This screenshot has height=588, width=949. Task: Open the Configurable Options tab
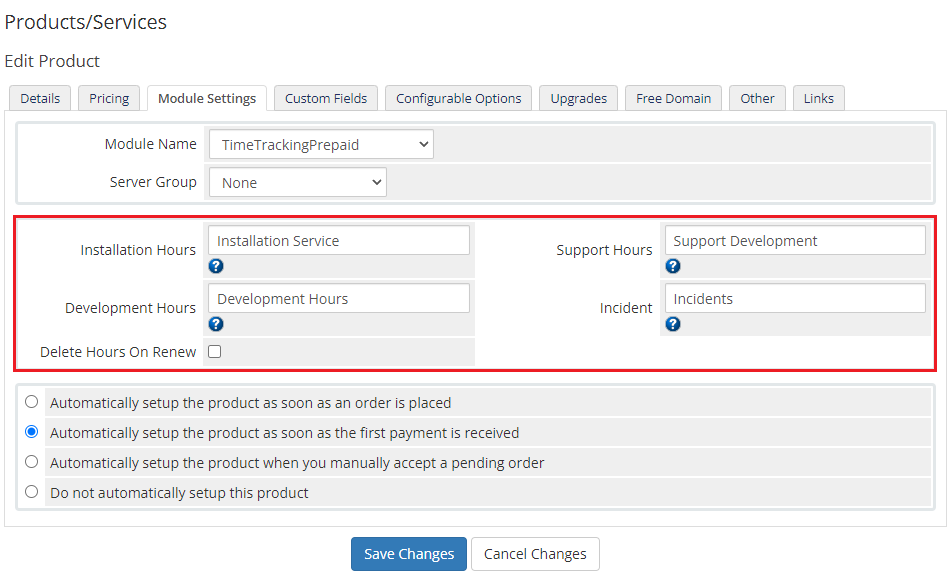(459, 99)
